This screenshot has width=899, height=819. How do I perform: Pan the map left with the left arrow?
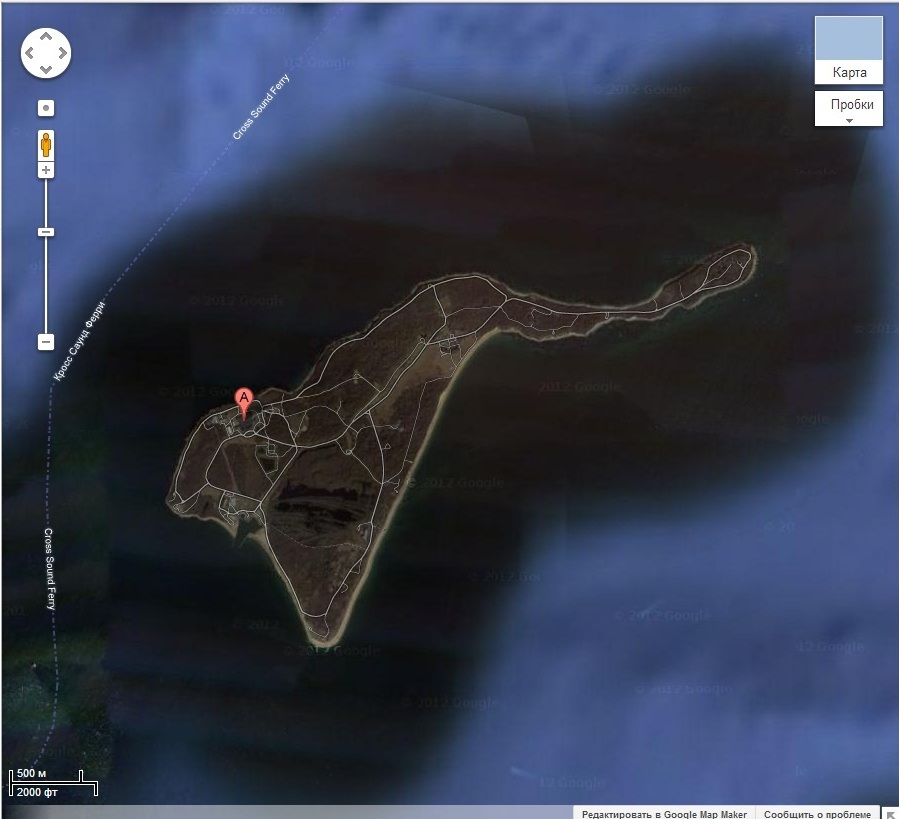click(x=30, y=53)
